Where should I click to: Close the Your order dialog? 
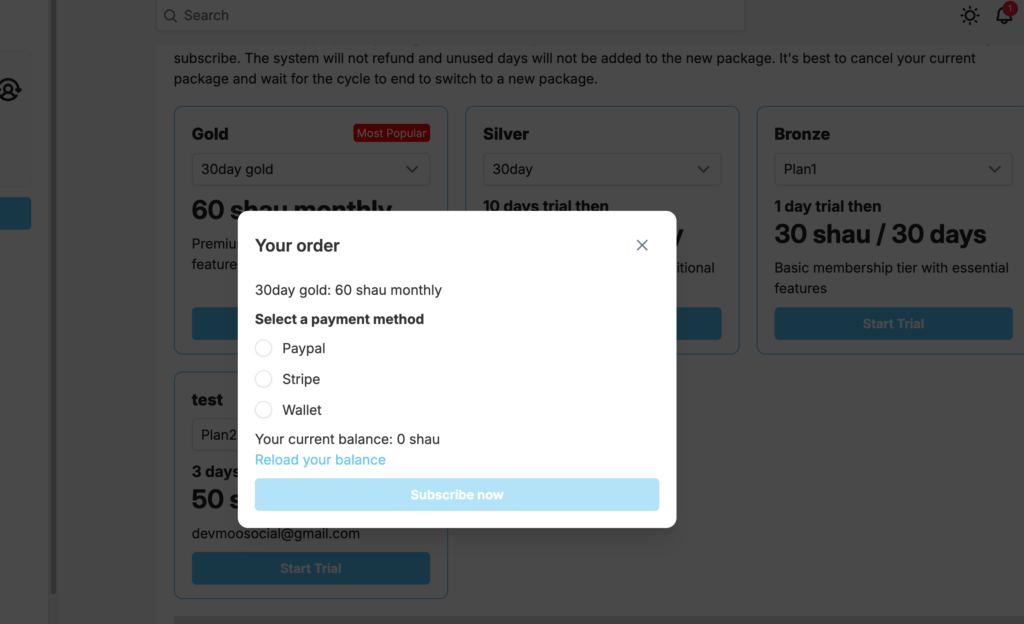point(642,245)
